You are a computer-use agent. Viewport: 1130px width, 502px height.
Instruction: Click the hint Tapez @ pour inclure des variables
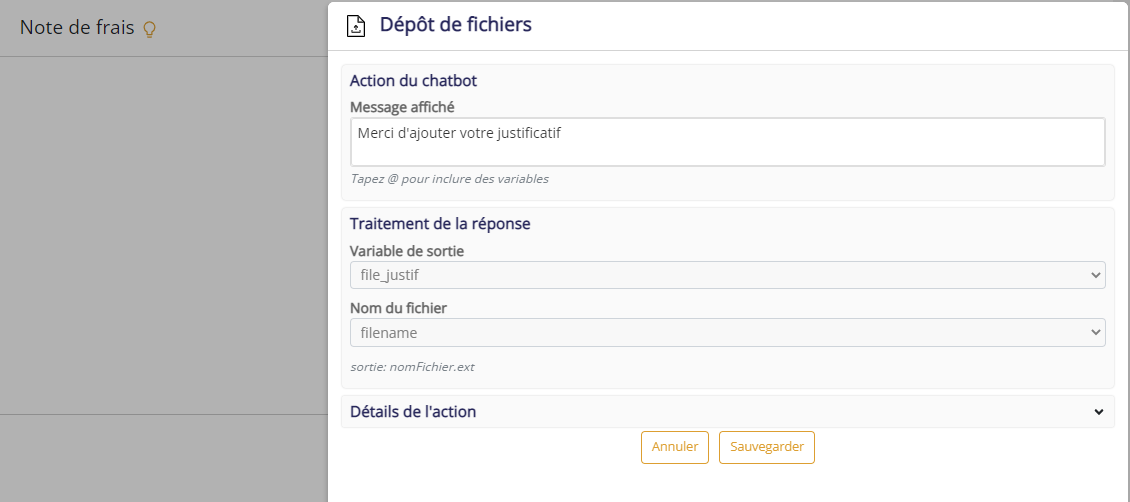[x=450, y=179]
